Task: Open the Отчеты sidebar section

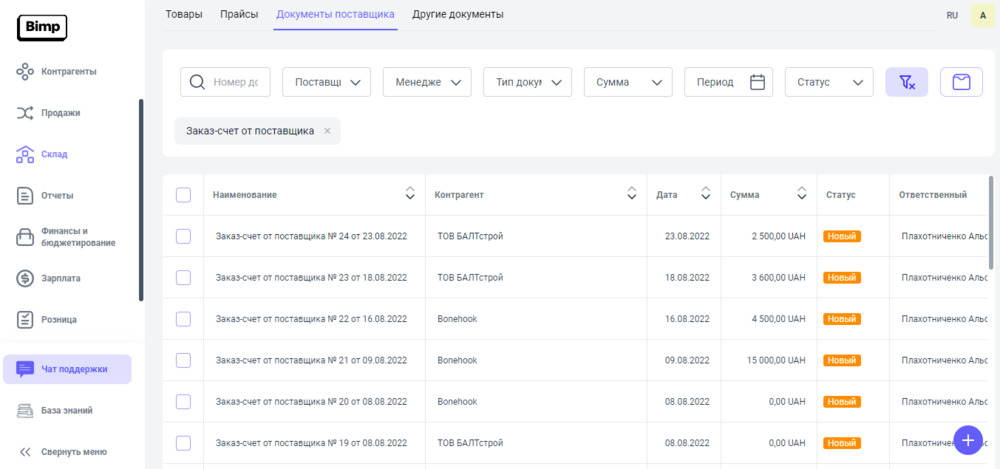Action: (57, 196)
